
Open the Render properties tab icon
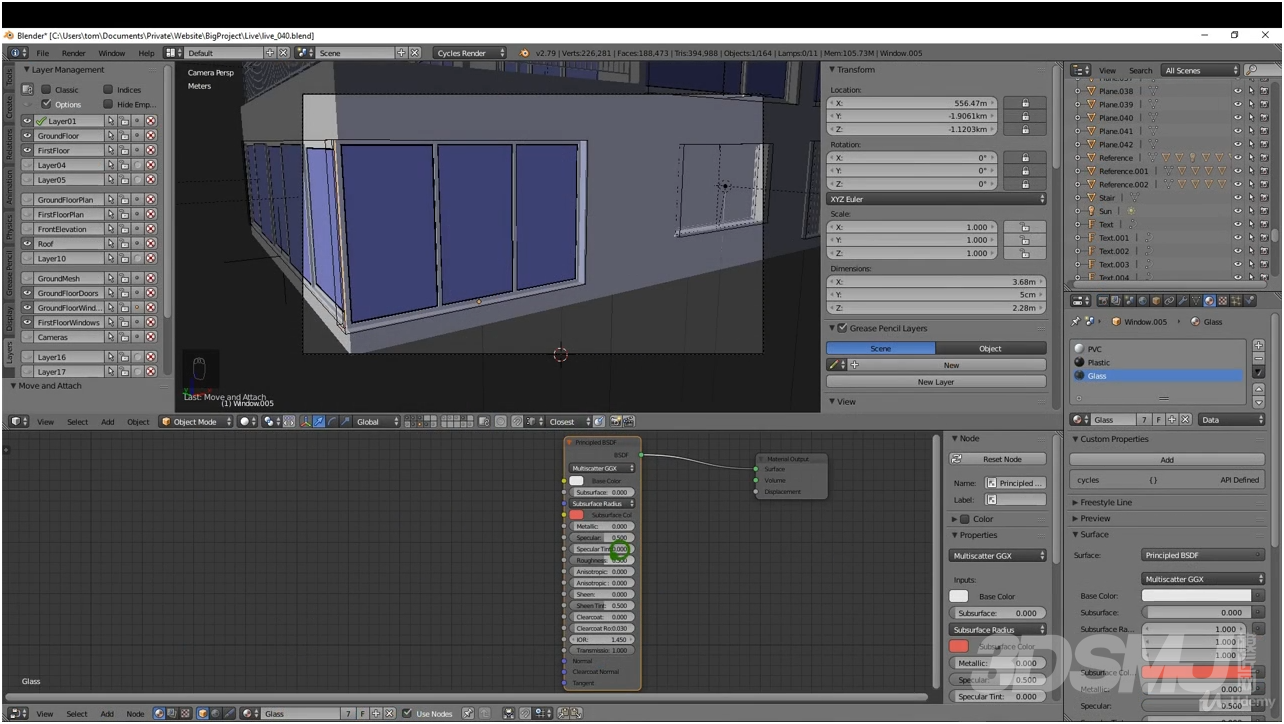tap(1103, 300)
